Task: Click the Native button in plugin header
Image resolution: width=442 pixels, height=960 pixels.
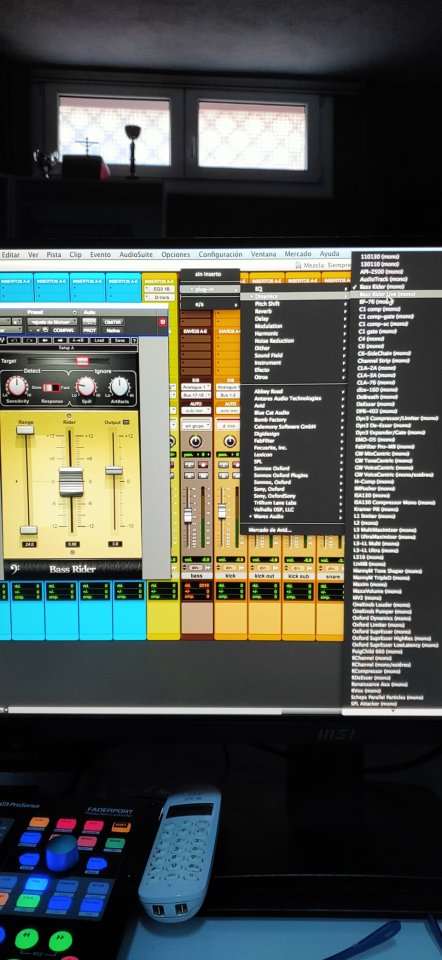Action: click(x=113, y=330)
